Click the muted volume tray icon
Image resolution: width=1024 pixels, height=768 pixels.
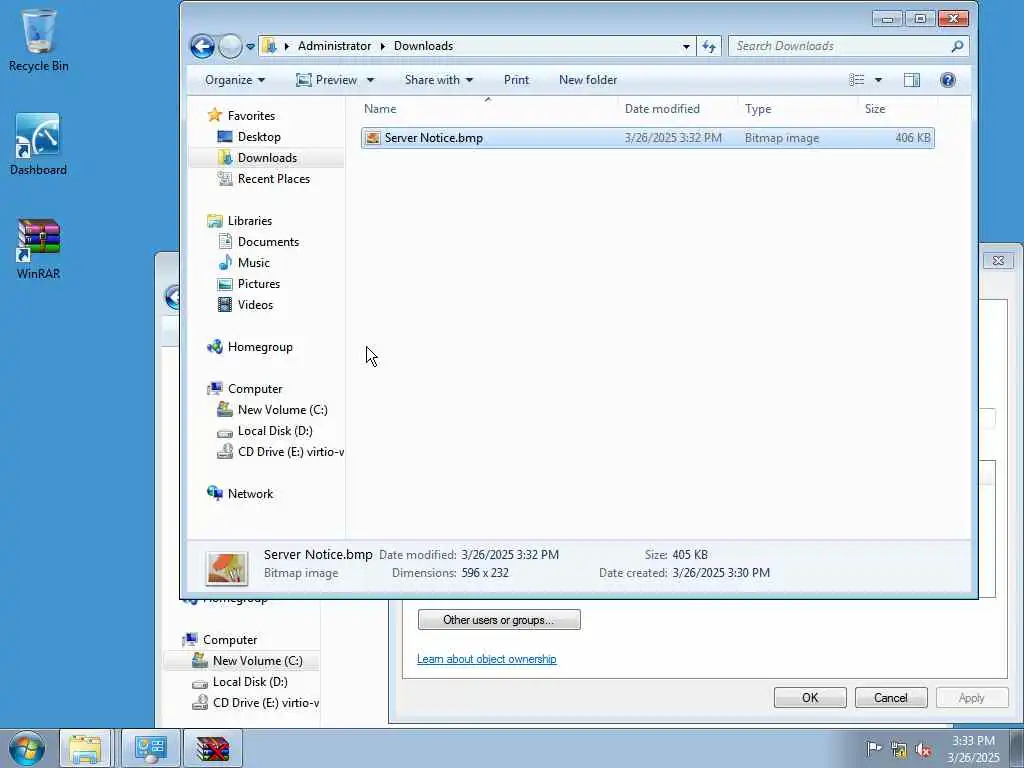pyautogui.click(x=923, y=749)
